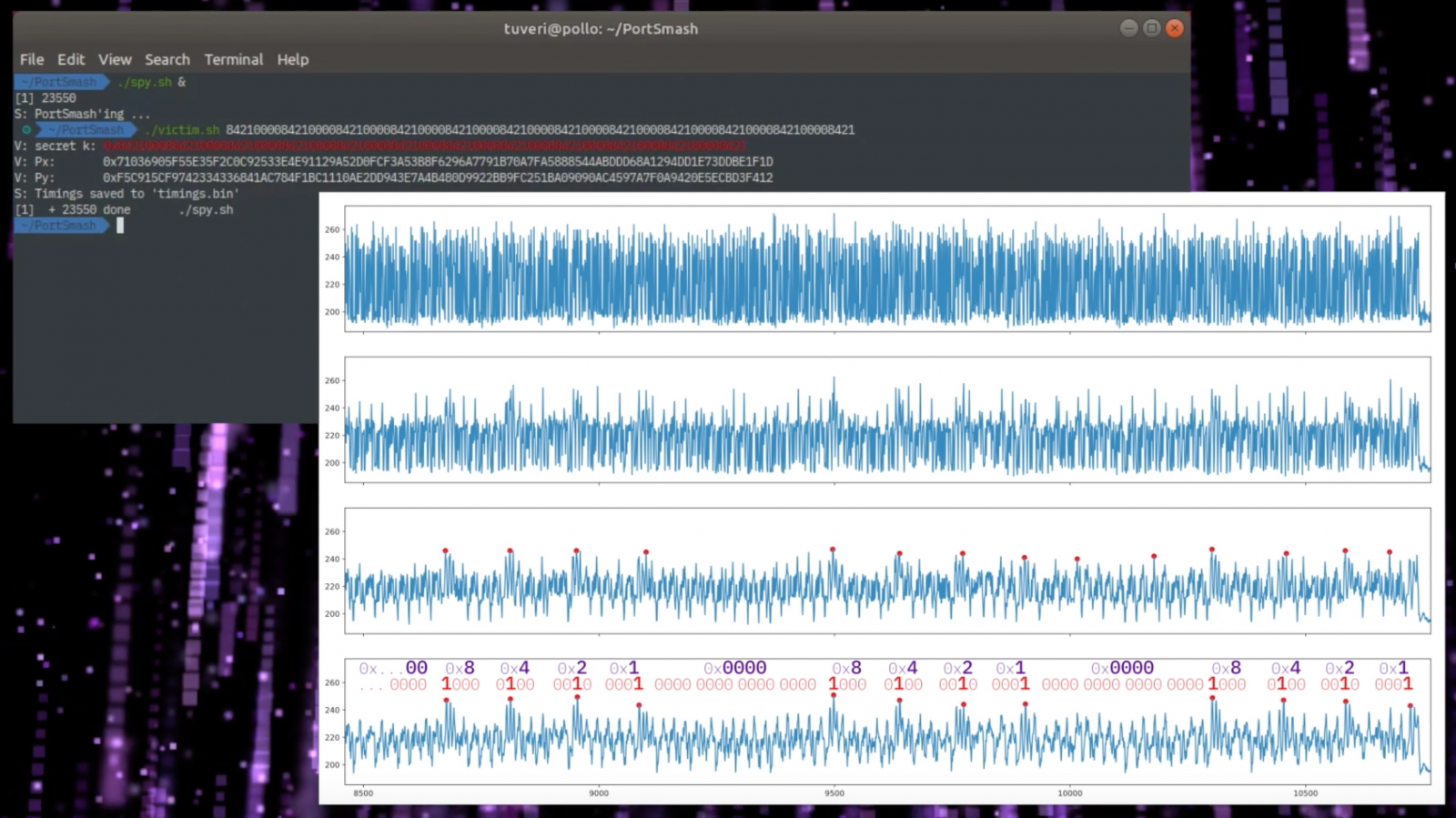Maximize the tuveri@pollo terminal window
The width and height of the screenshot is (1456, 818).
[x=1151, y=28]
